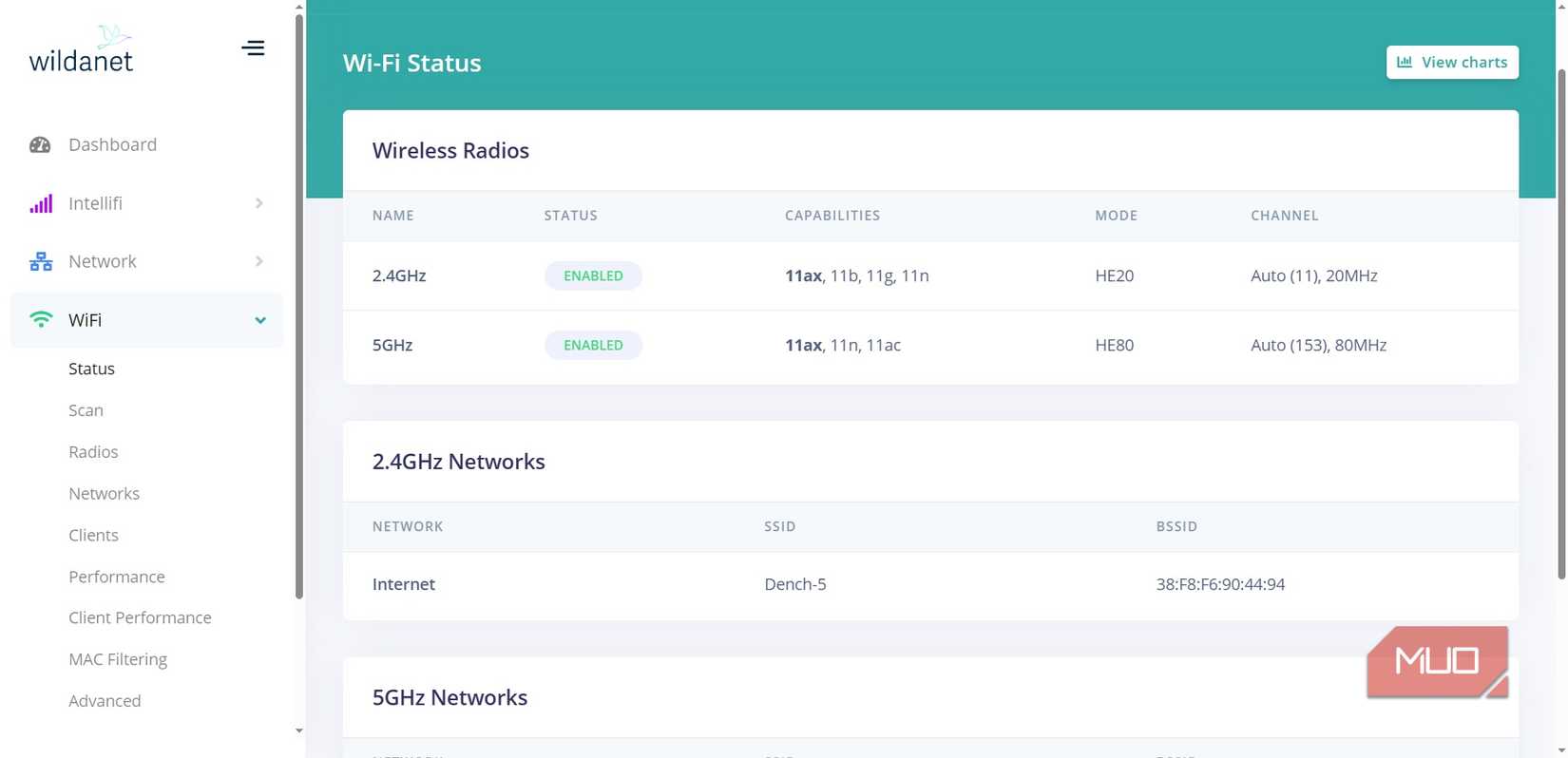This screenshot has height=758, width=1568.
Task: Click the MUO watermark logo
Action: pos(1437,661)
